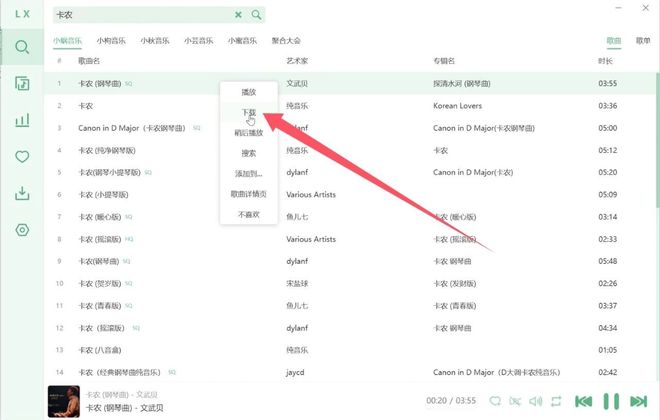Open the leaderboard chart sidebar icon
The image size is (660, 420).
tap(22, 120)
